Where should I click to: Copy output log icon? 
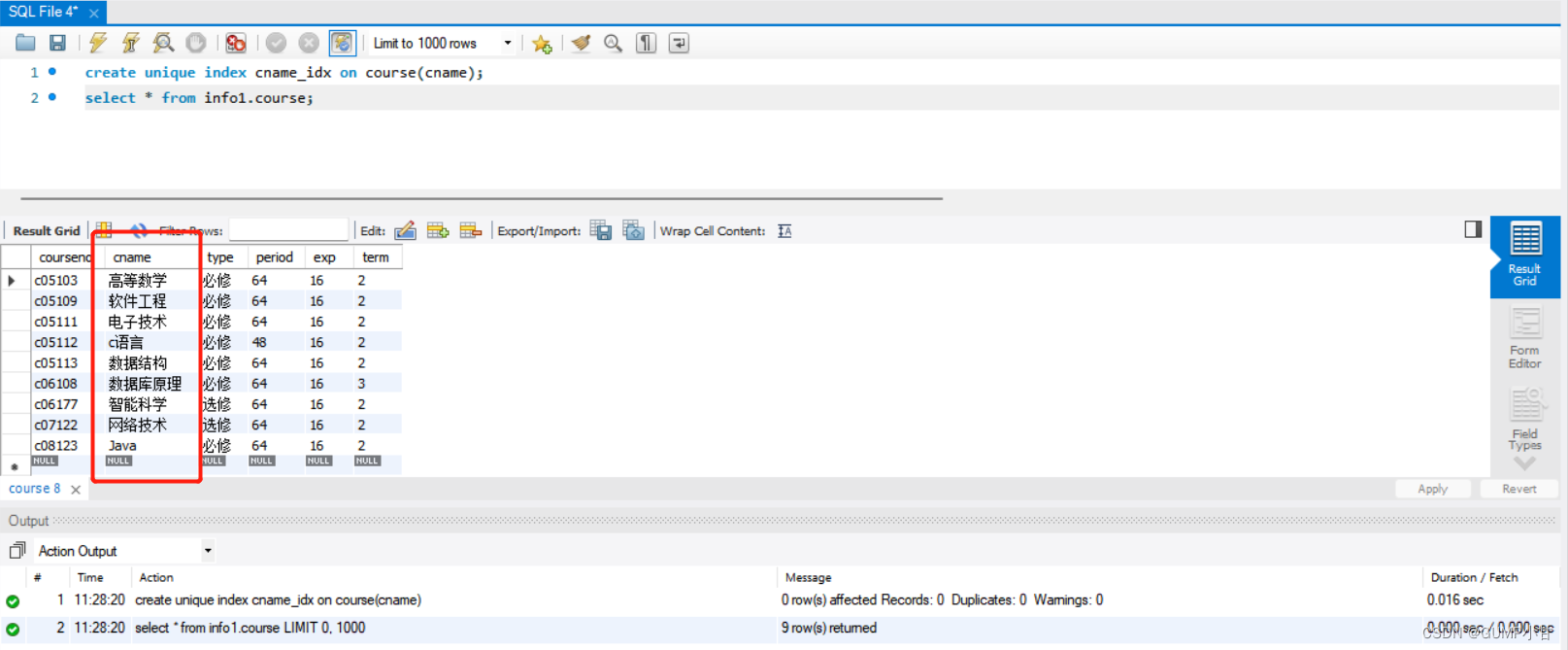click(17, 551)
